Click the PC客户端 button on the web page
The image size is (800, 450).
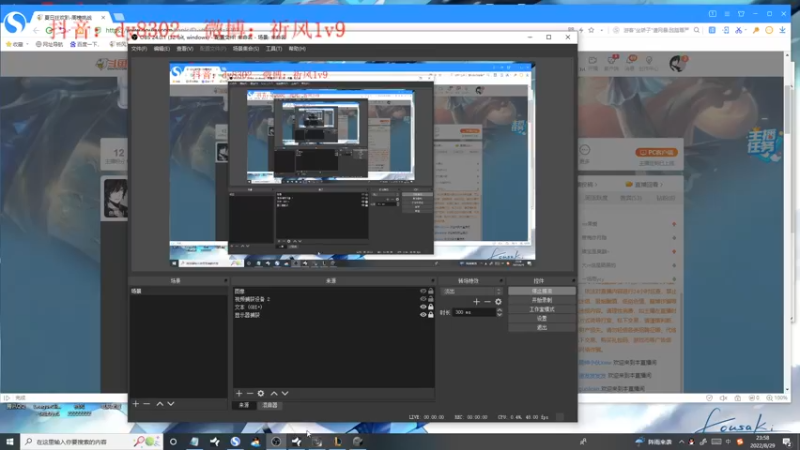pos(656,152)
